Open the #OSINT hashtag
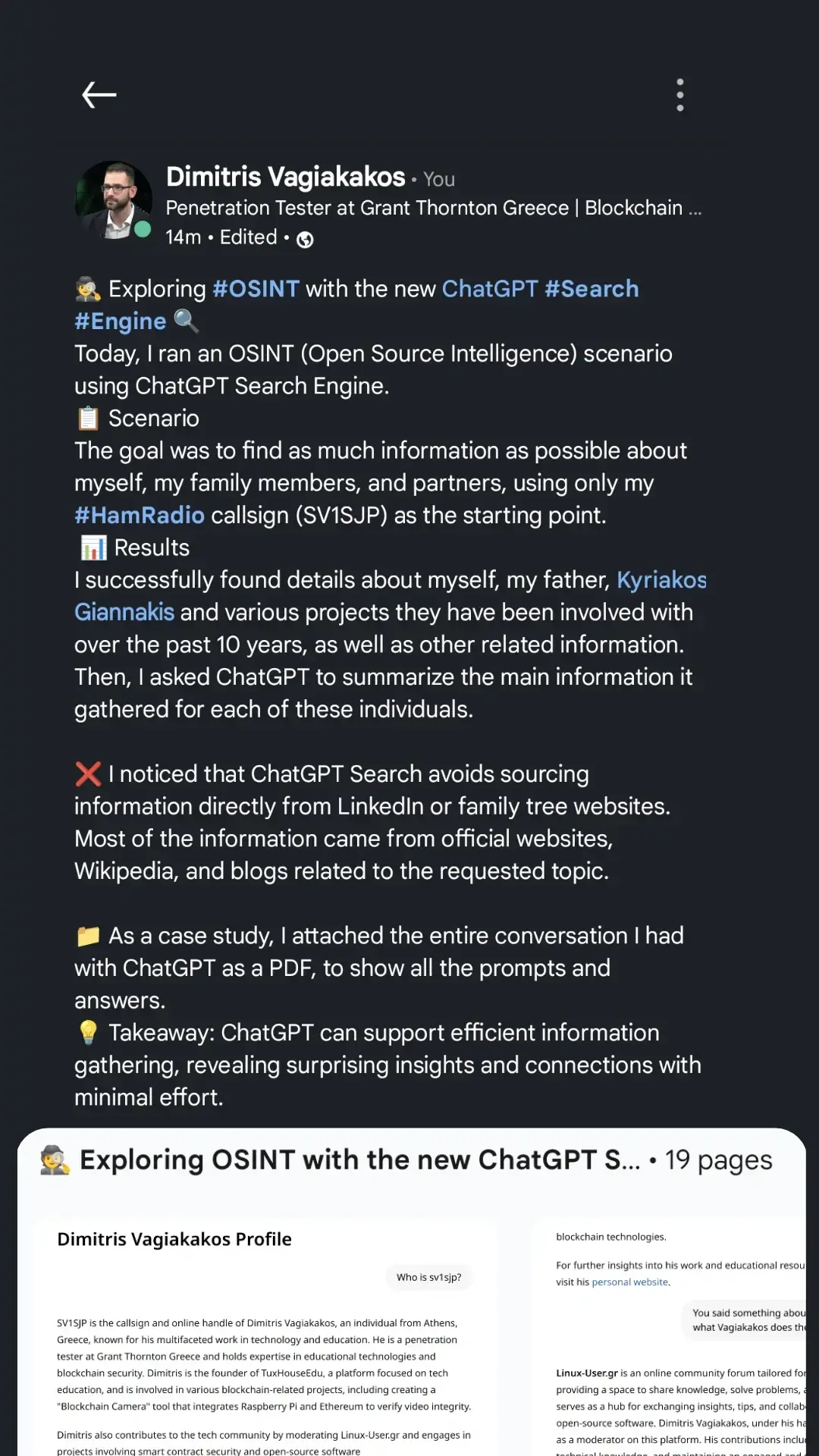This screenshot has width=819, height=1456. [256, 289]
